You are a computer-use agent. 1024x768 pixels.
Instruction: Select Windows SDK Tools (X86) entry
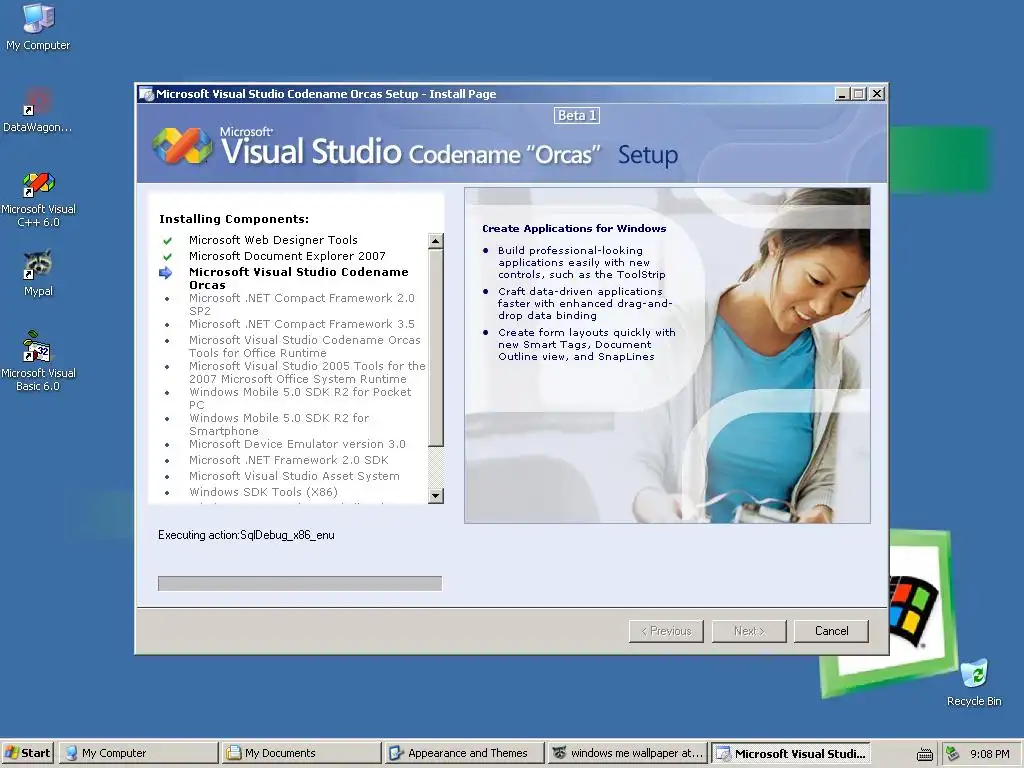263,492
